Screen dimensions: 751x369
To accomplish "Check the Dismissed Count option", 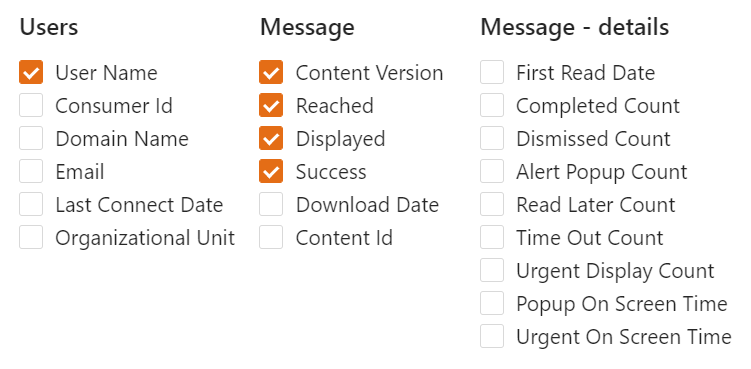I will (492, 138).
